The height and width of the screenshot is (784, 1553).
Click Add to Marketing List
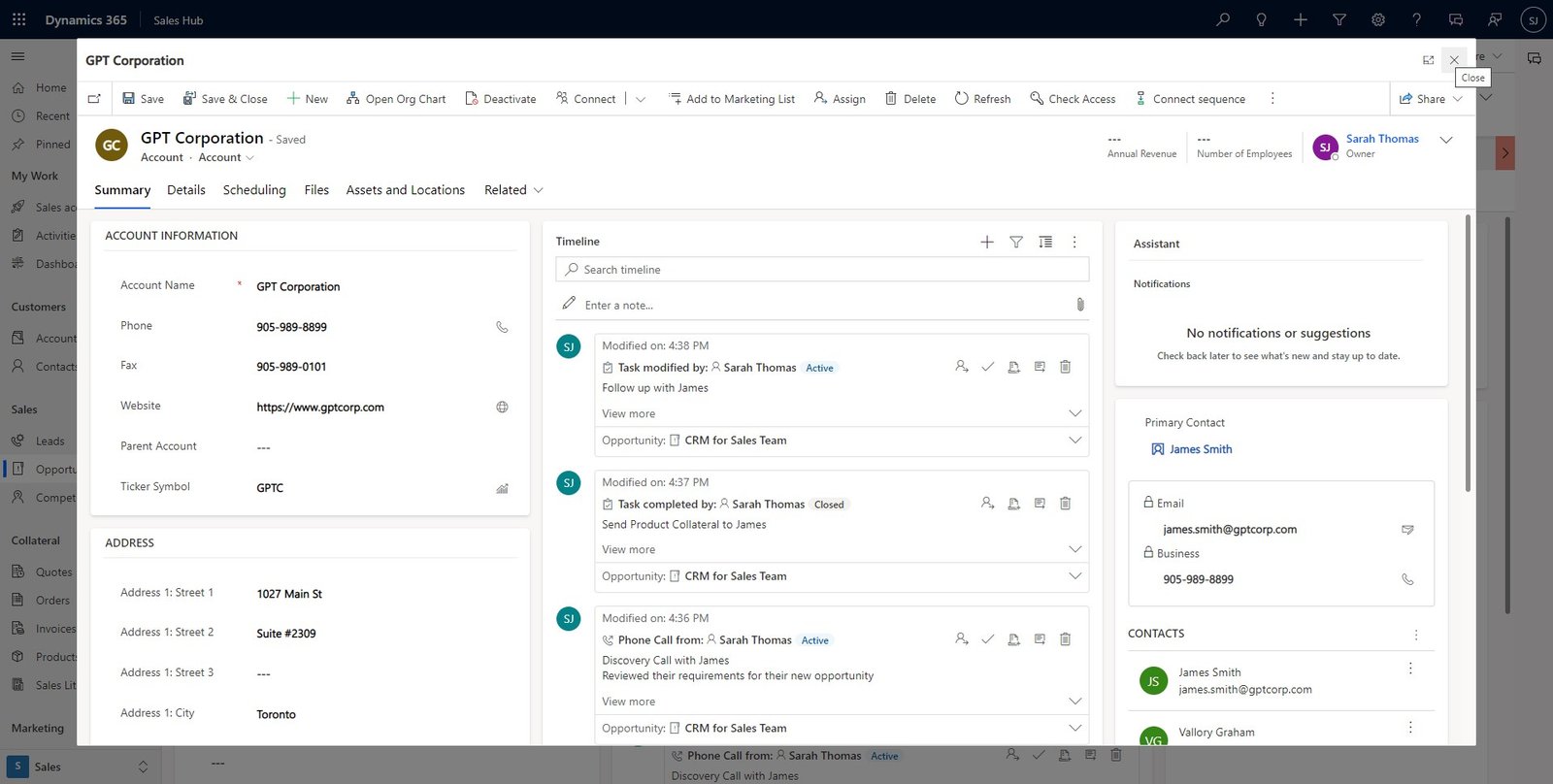[x=732, y=99]
